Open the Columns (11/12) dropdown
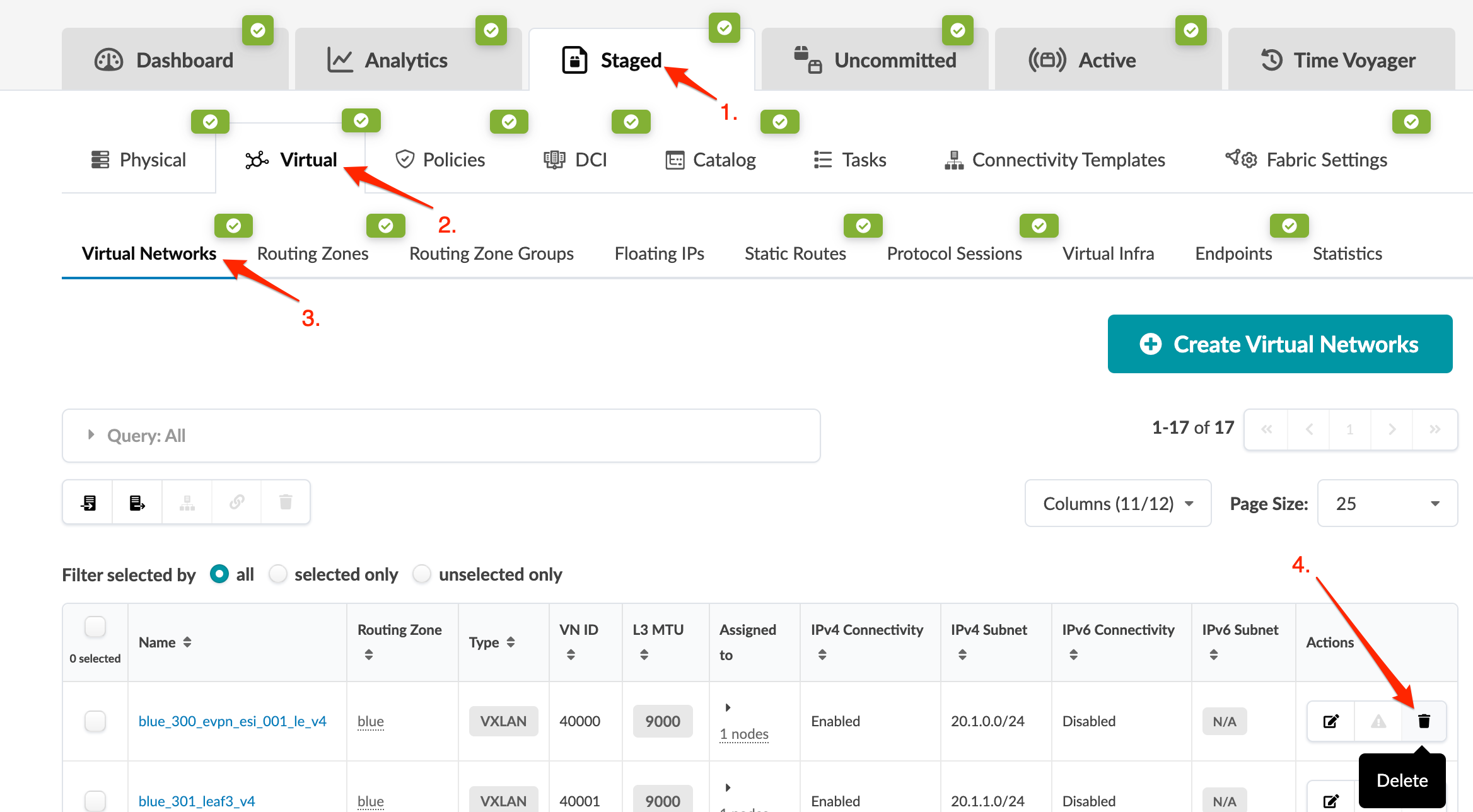Screen dimensions: 1473x812 [x=1117, y=504]
